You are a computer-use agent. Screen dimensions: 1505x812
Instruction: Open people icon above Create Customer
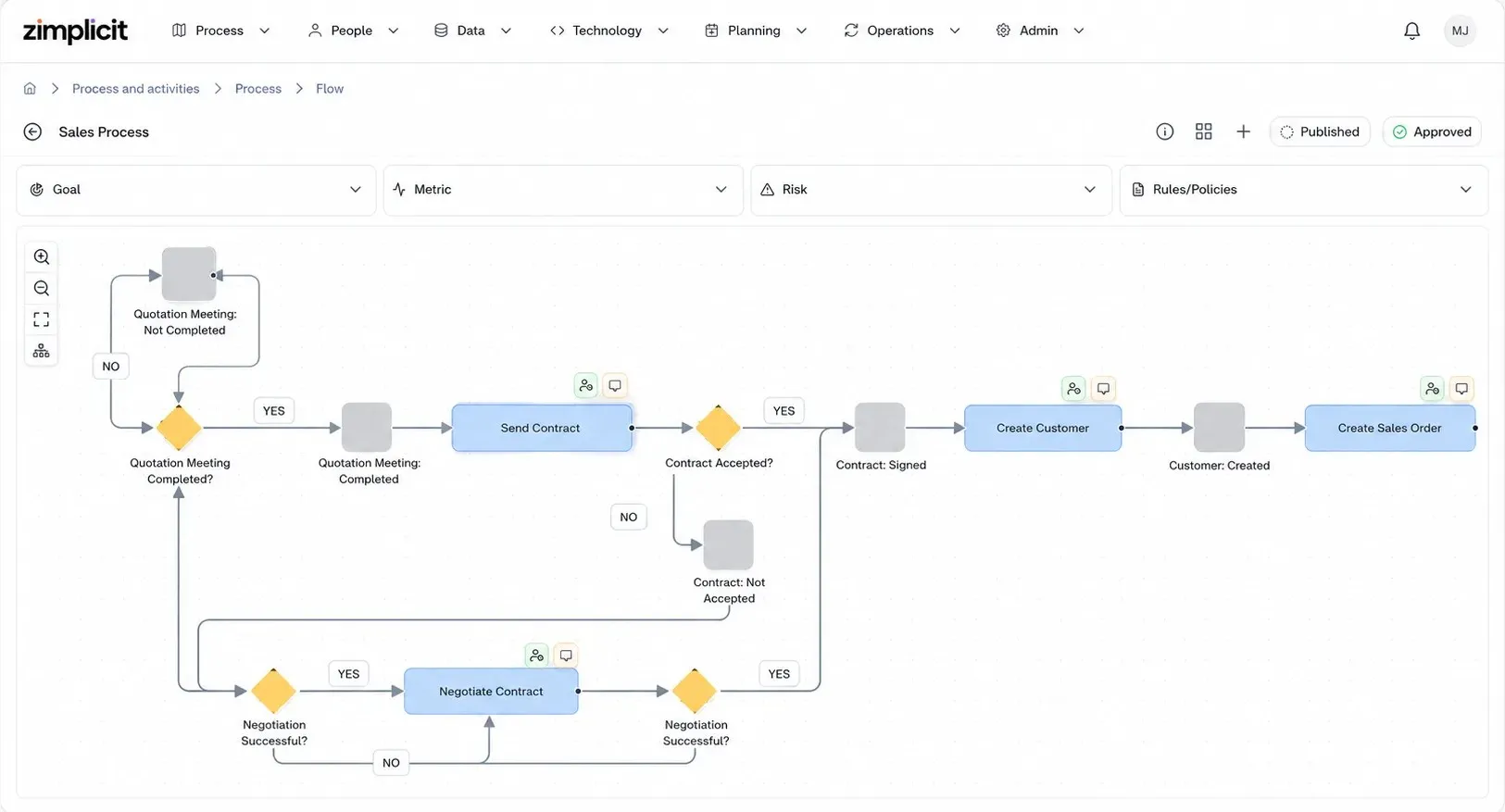(x=1073, y=389)
